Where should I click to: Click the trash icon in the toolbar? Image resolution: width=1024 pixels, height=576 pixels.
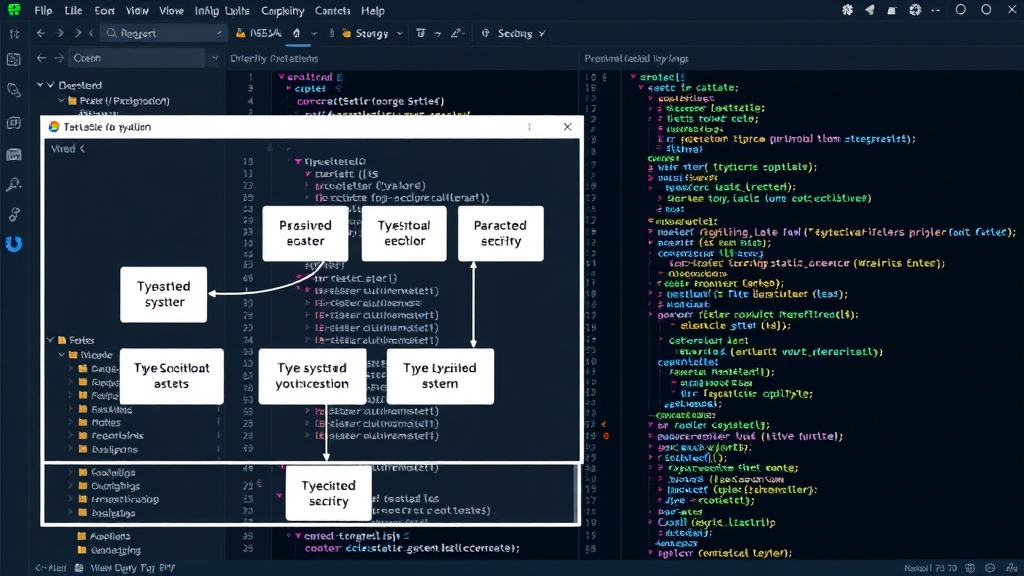pyautogui.click(x=421, y=33)
